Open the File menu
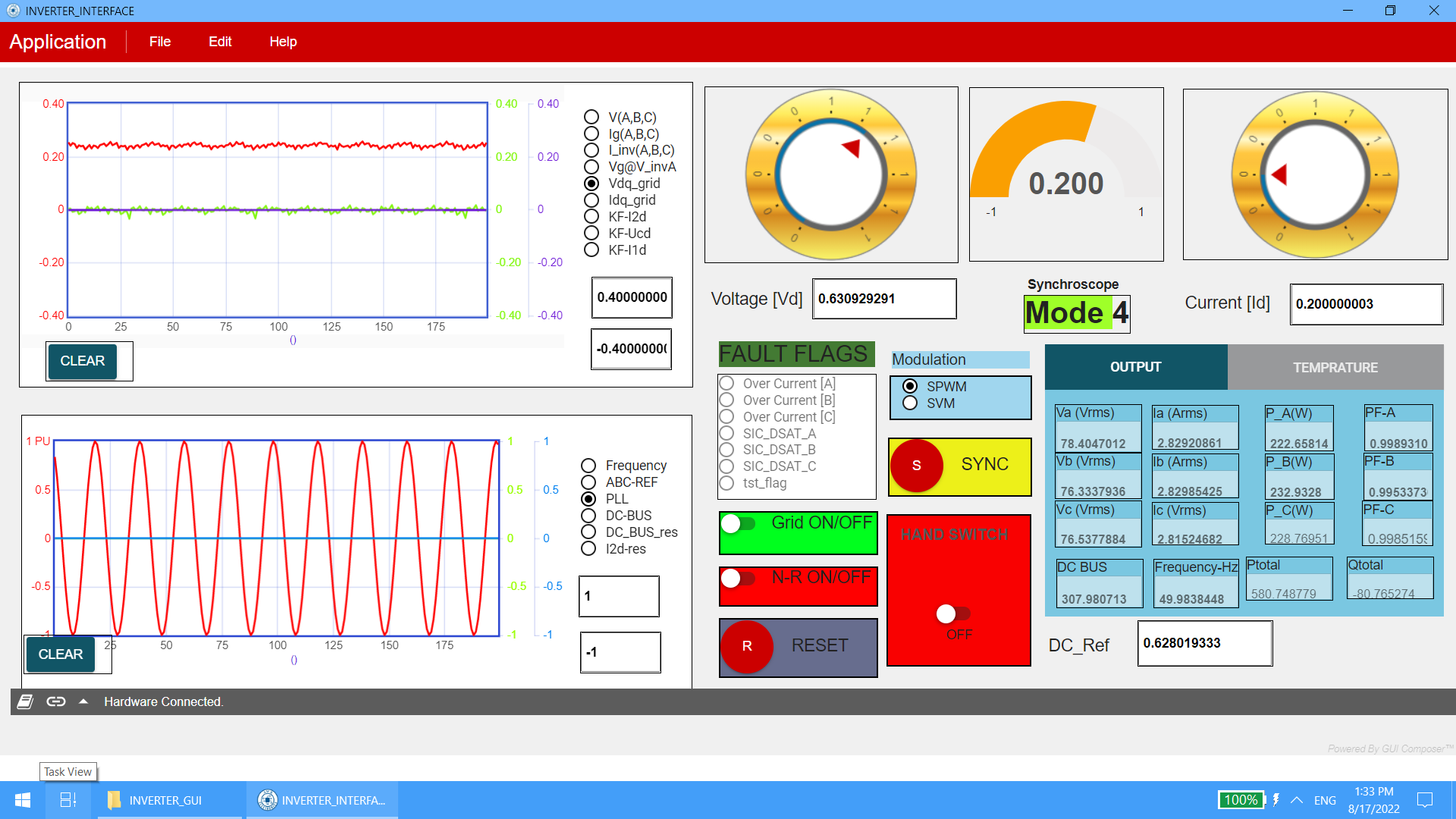 [x=159, y=42]
